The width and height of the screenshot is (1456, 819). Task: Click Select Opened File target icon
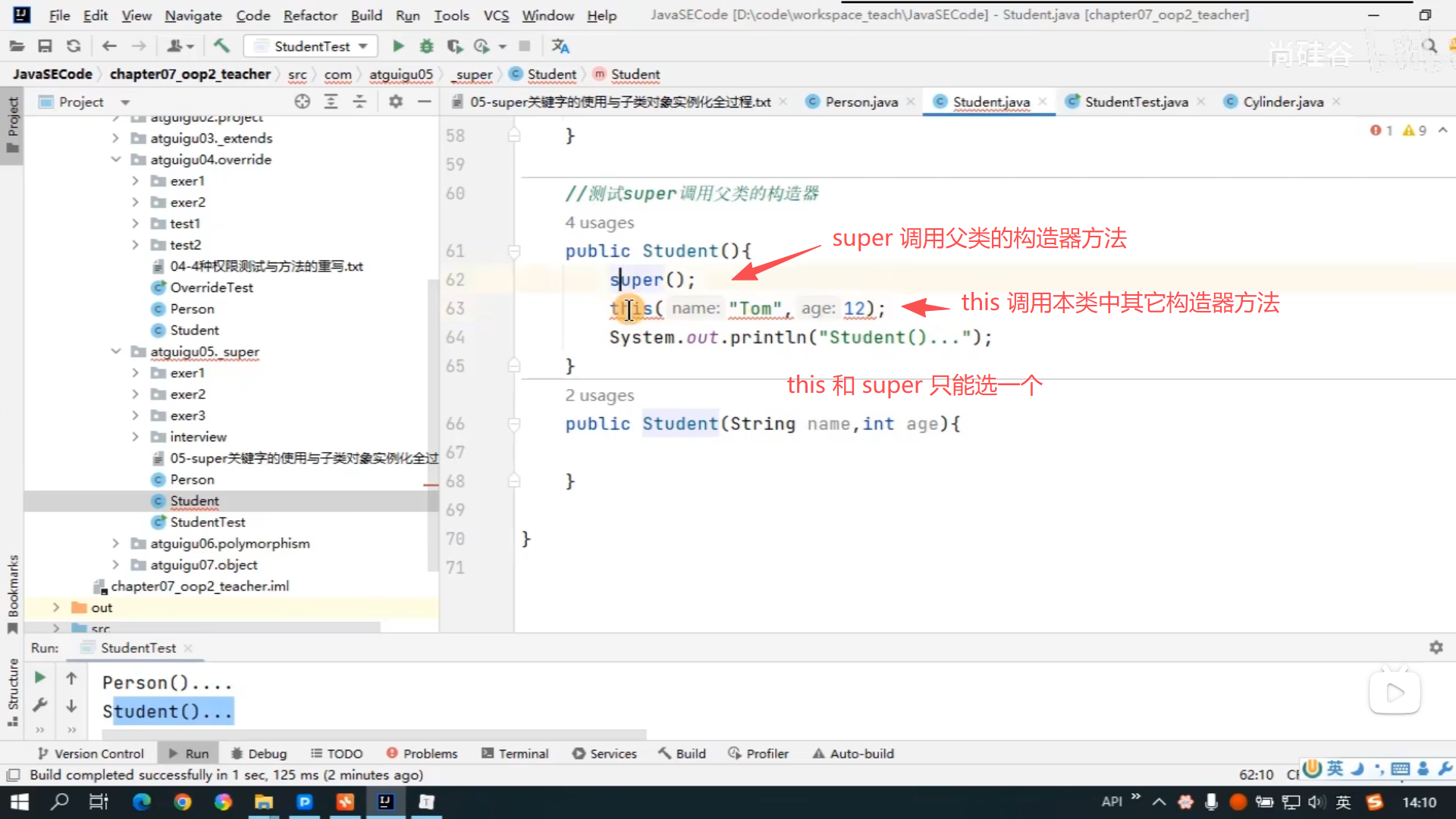pyautogui.click(x=302, y=102)
